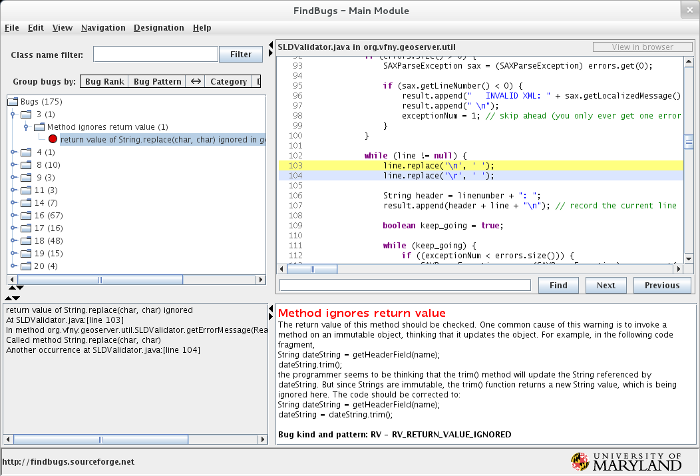Click the source horizontal scrollbar thumb
700x476 pixels.
312,269
